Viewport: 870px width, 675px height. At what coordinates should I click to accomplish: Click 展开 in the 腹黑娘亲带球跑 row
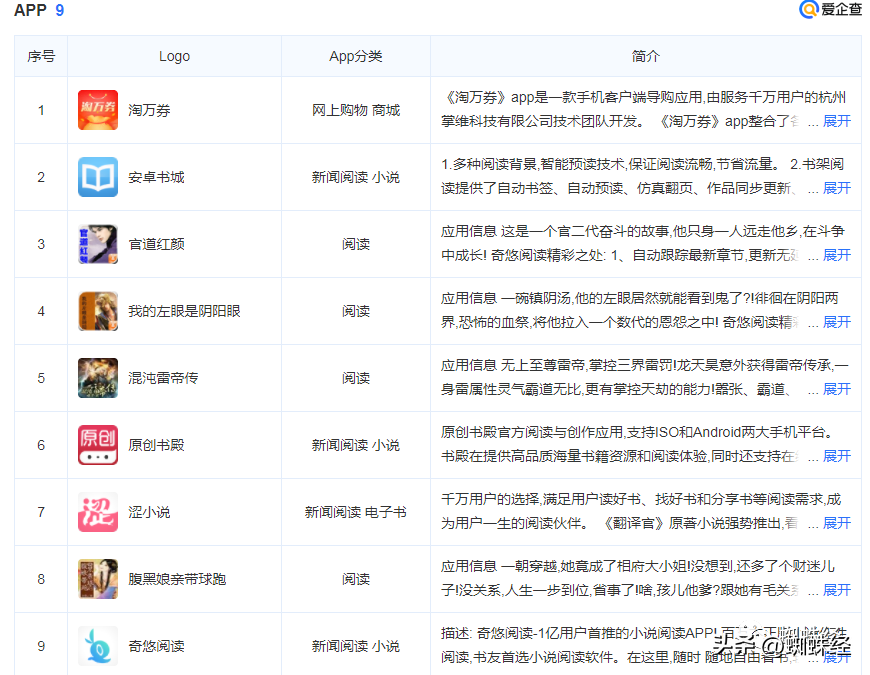click(x=836, y=590)
